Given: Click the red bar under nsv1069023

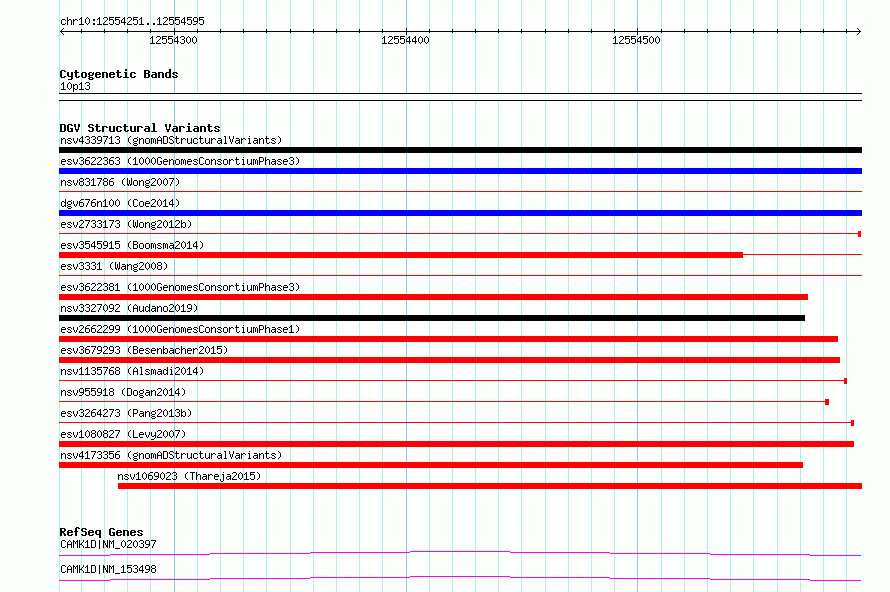Looking at the screenshot, I should (x=490, y=486).
